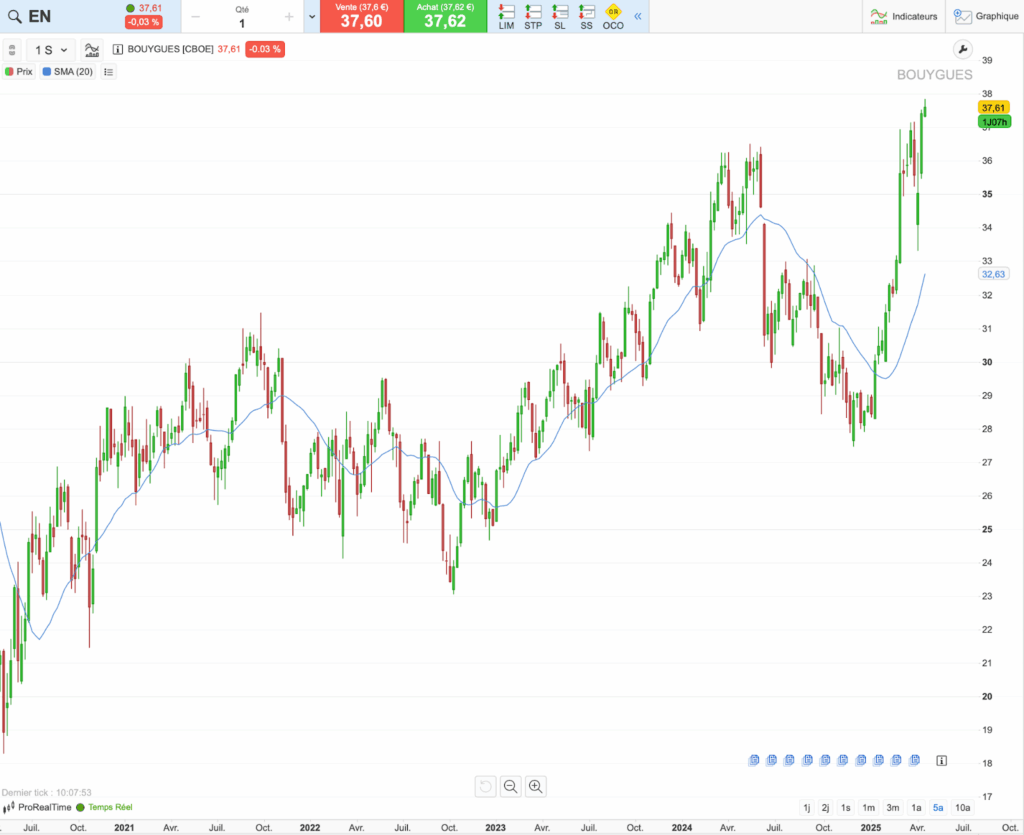The width and height of the screenshot is (1024, 835).
Task: Click the chart link group icon
Action: point(12,50)
